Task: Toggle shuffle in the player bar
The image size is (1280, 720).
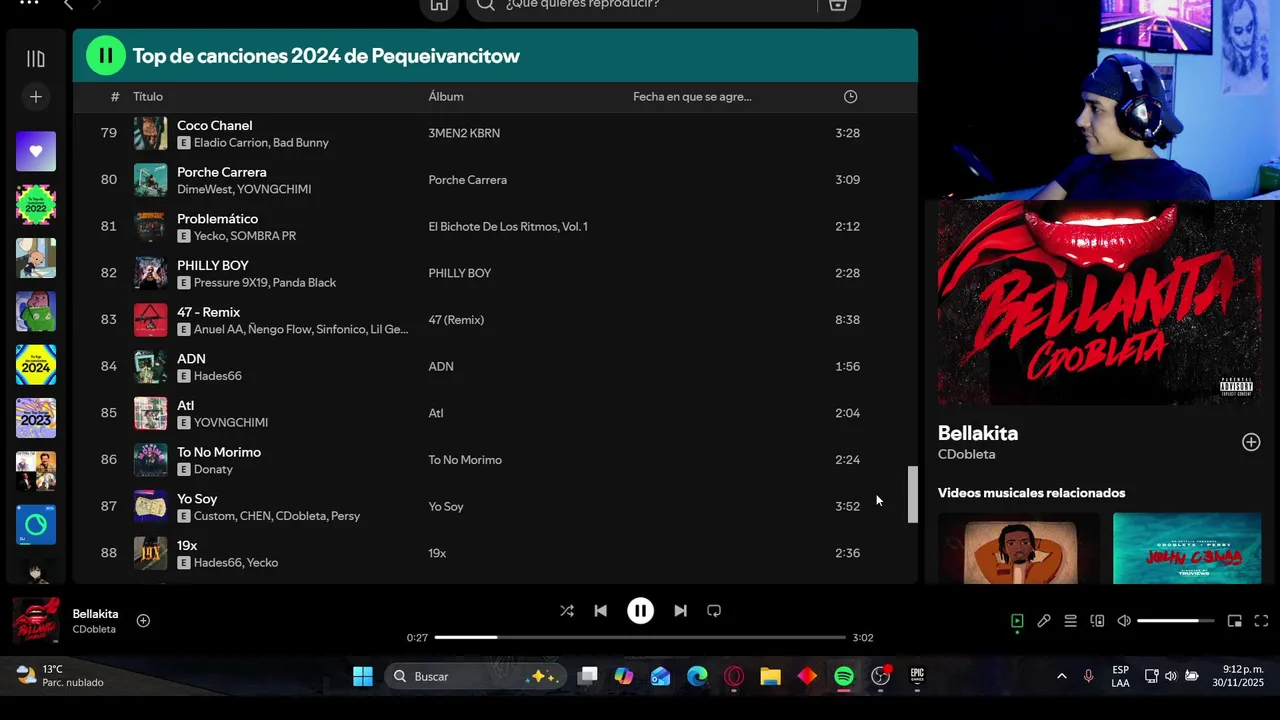Action: click(x=567, y=611)
